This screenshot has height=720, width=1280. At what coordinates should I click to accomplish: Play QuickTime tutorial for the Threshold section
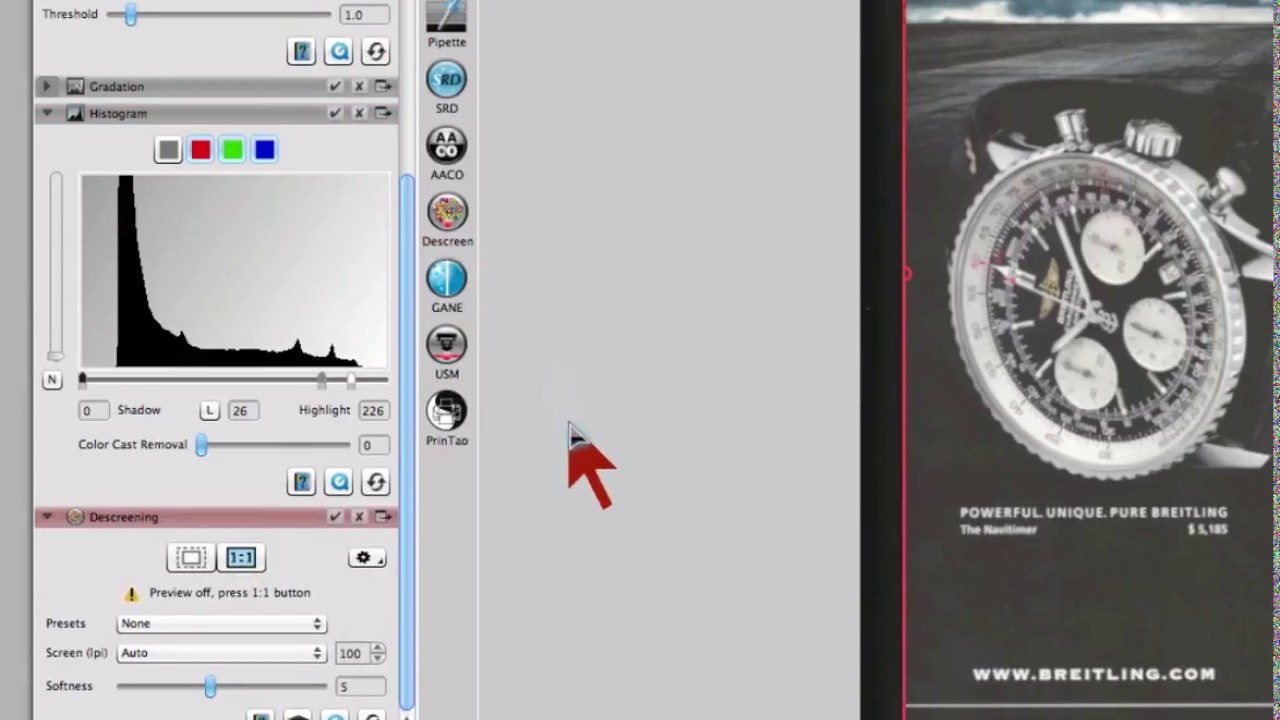pyautogui.click(x=339, y=52)
